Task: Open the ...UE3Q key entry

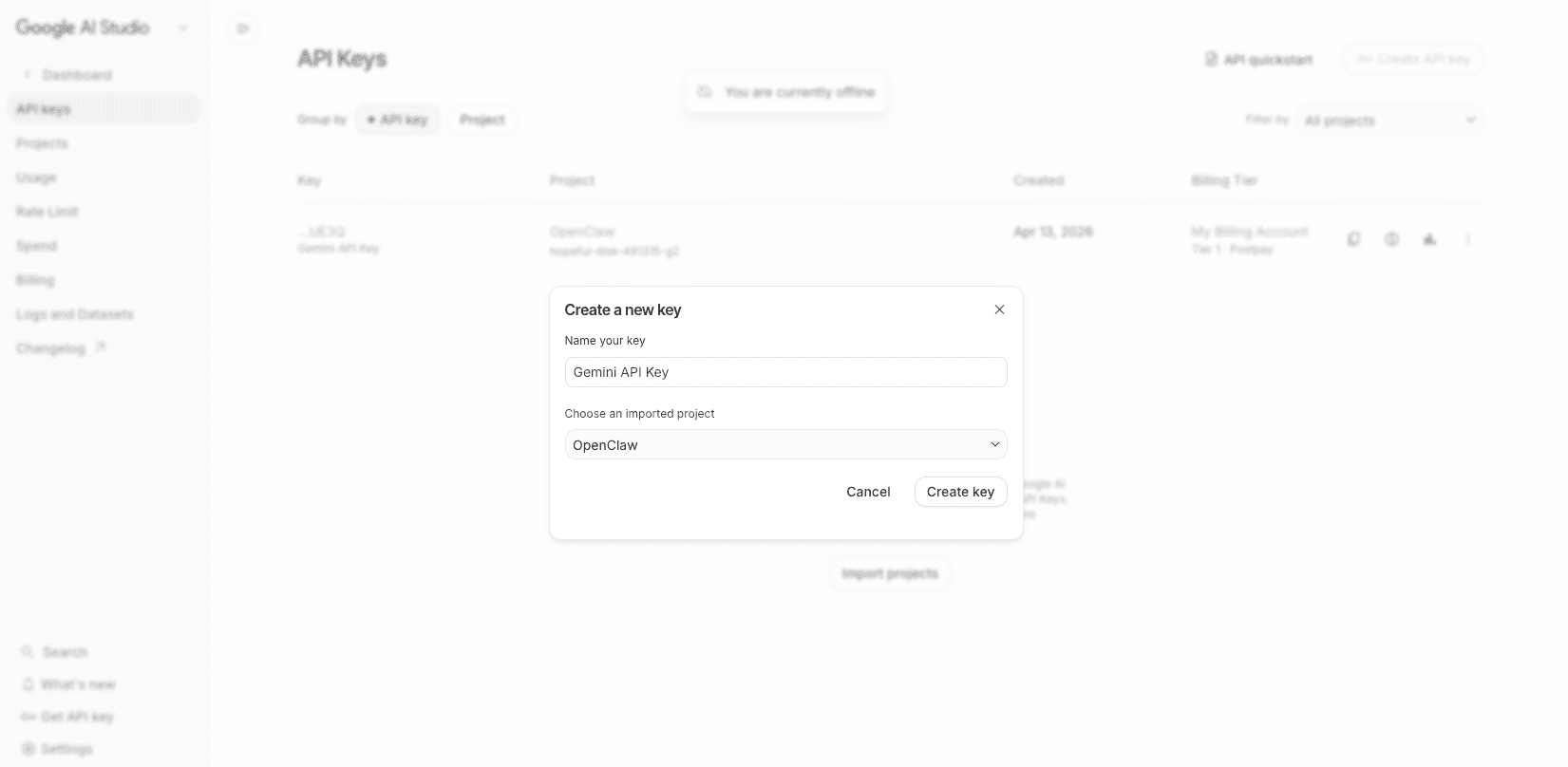Action: tap(321, 232)
